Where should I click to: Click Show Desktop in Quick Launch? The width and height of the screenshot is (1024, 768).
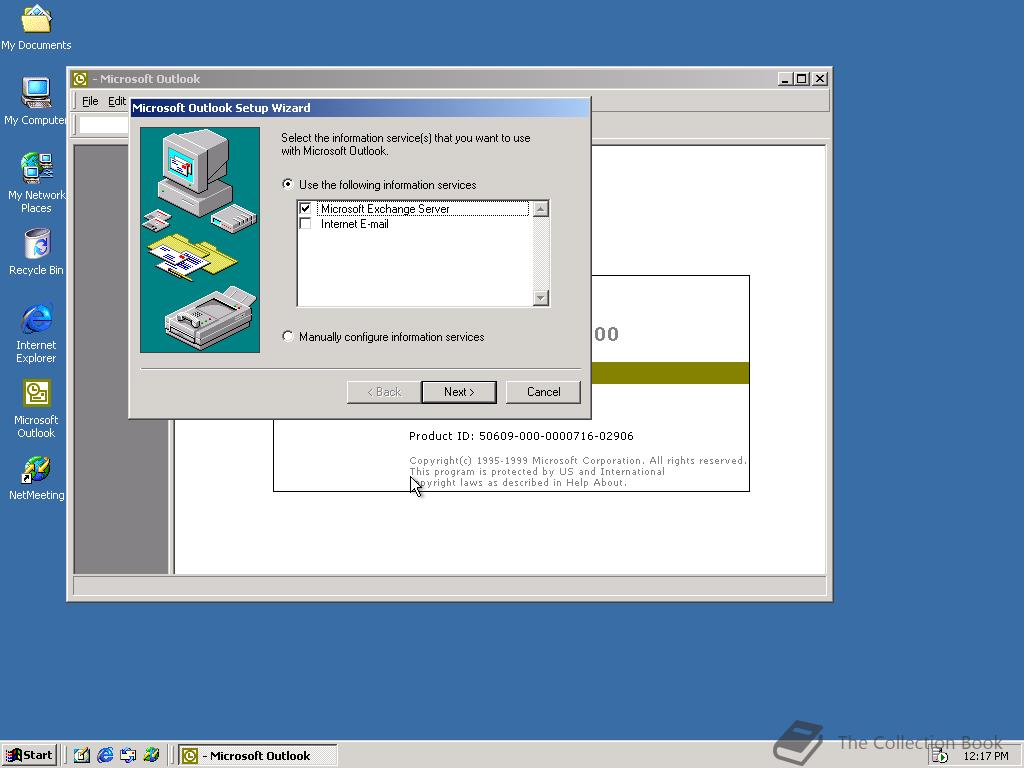tap(82, 755)
